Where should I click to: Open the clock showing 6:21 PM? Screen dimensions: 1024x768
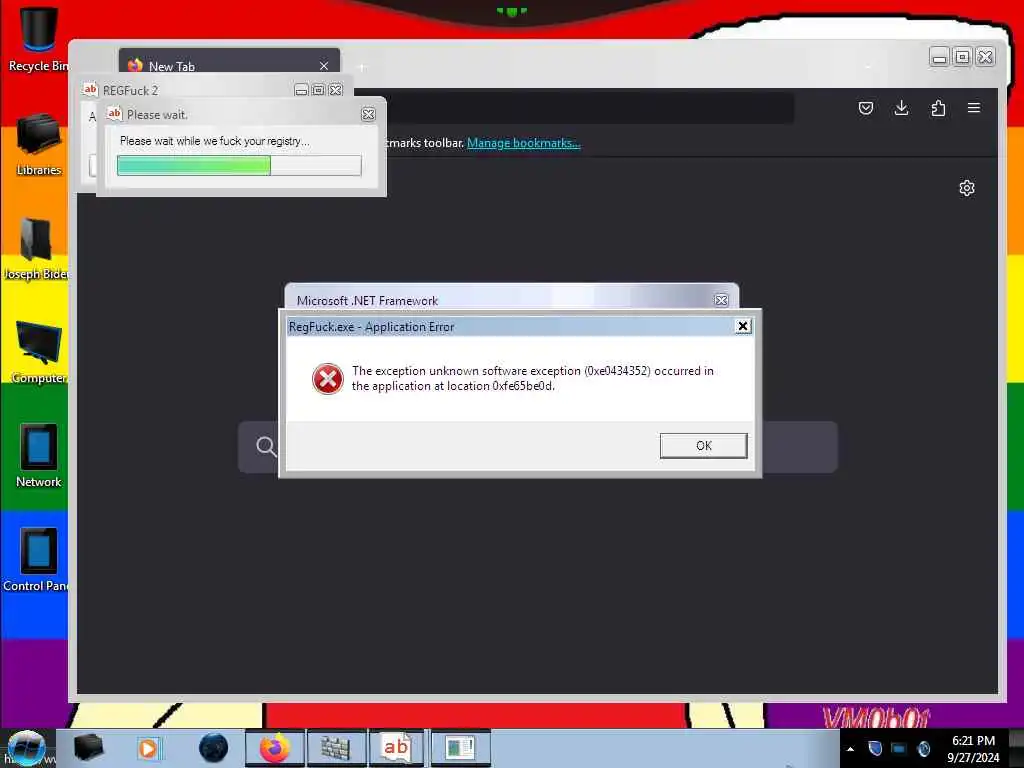(973, 749)
